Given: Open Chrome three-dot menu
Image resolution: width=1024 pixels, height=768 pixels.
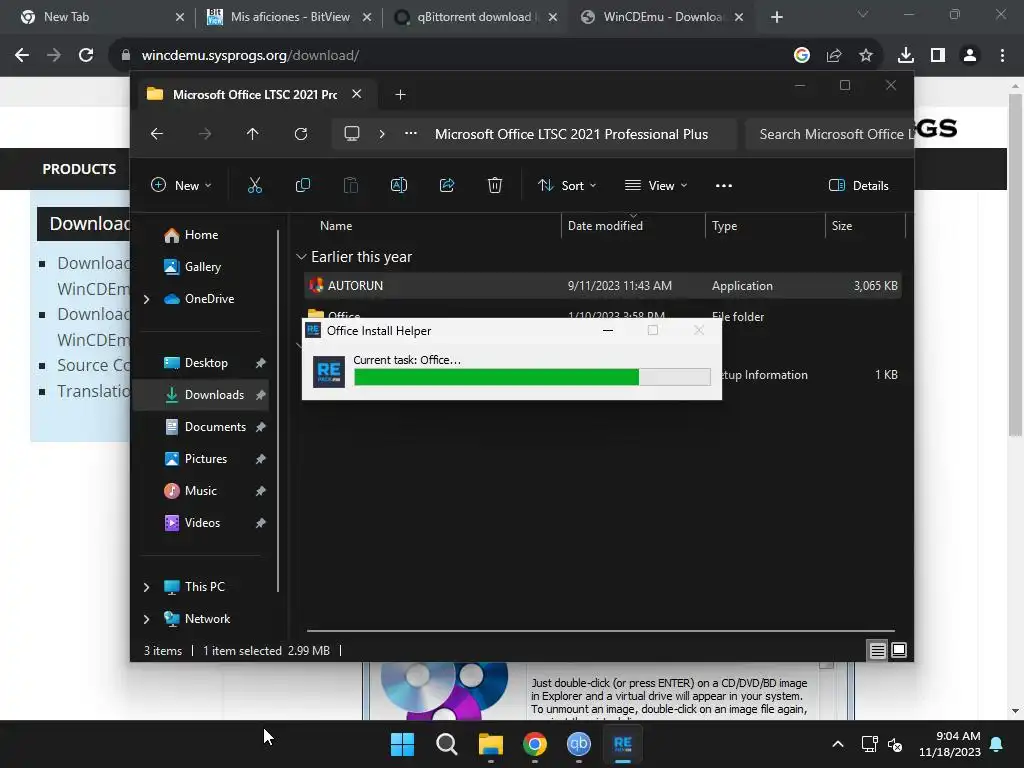Looking at the screenshot, I should pos(1002,56).
